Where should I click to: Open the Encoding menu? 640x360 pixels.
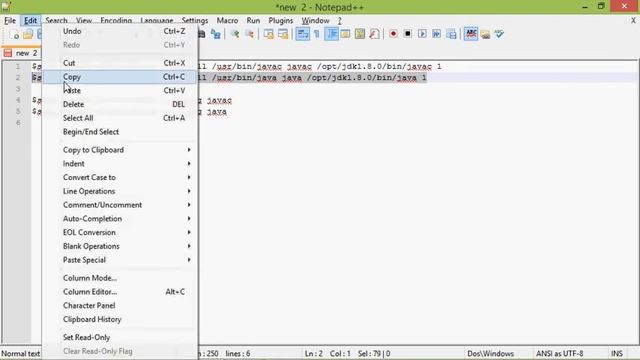click(x=116, y=20)
